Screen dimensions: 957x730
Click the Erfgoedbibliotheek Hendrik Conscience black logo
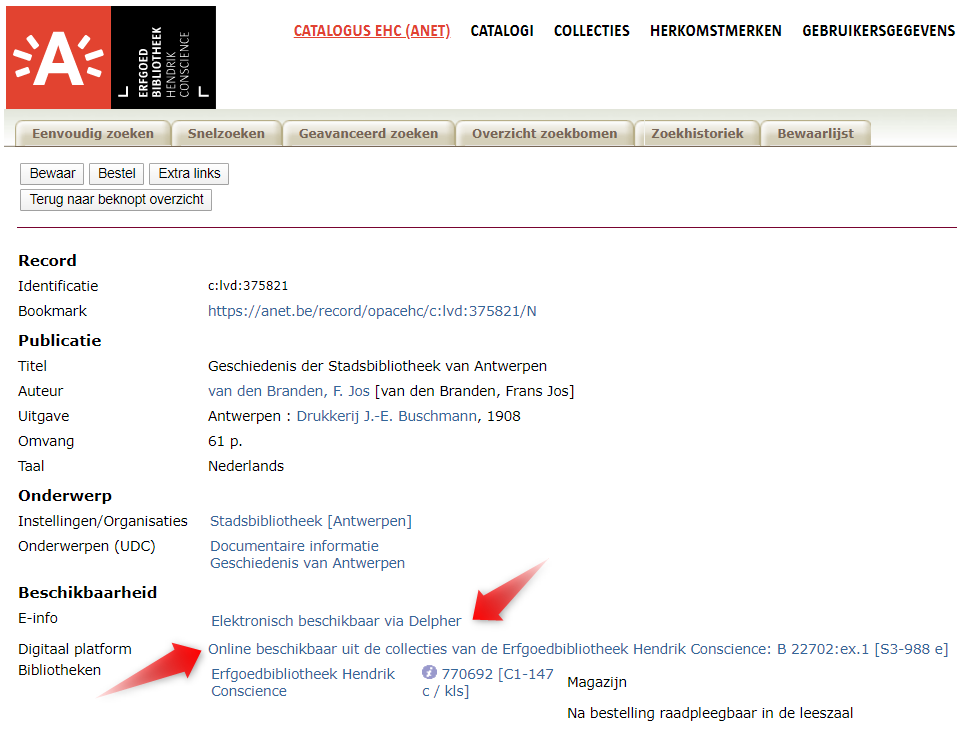click(163, 57)
